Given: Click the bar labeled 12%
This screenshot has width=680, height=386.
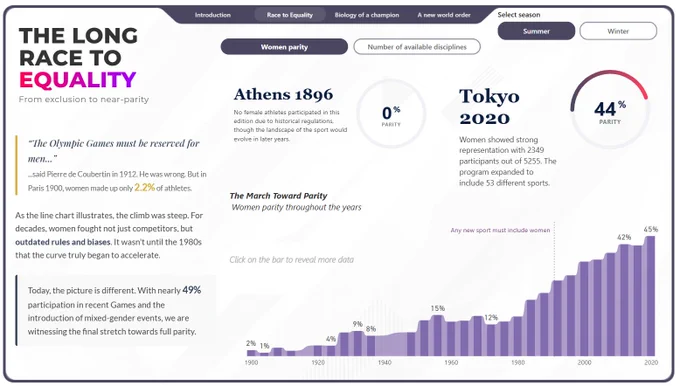Looking at the screenshot, I should coord(491,340).
